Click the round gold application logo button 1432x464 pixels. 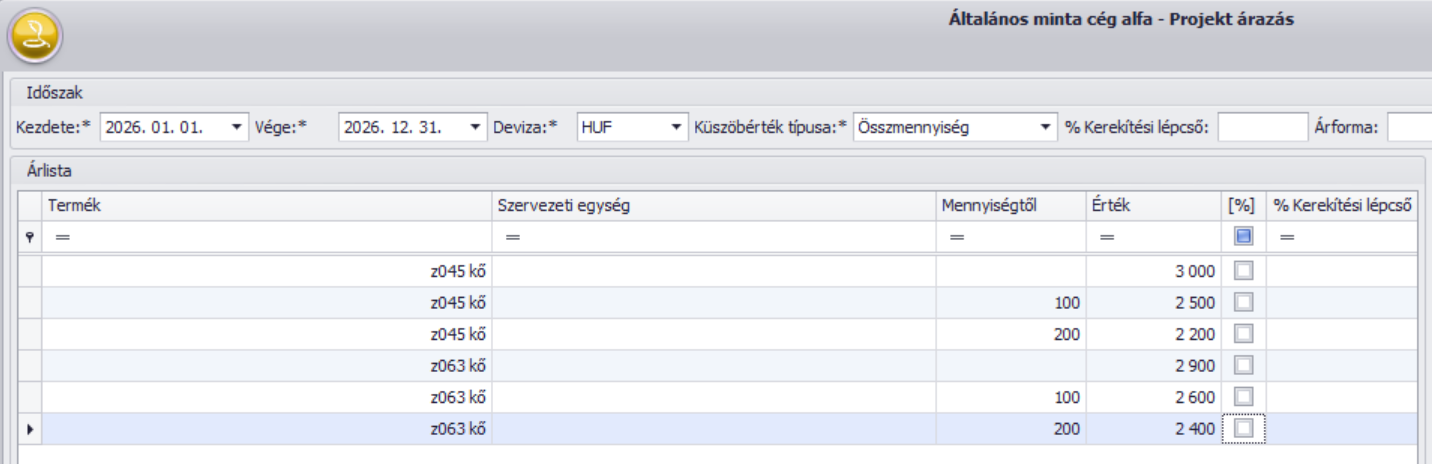click(x=35, y=36)
